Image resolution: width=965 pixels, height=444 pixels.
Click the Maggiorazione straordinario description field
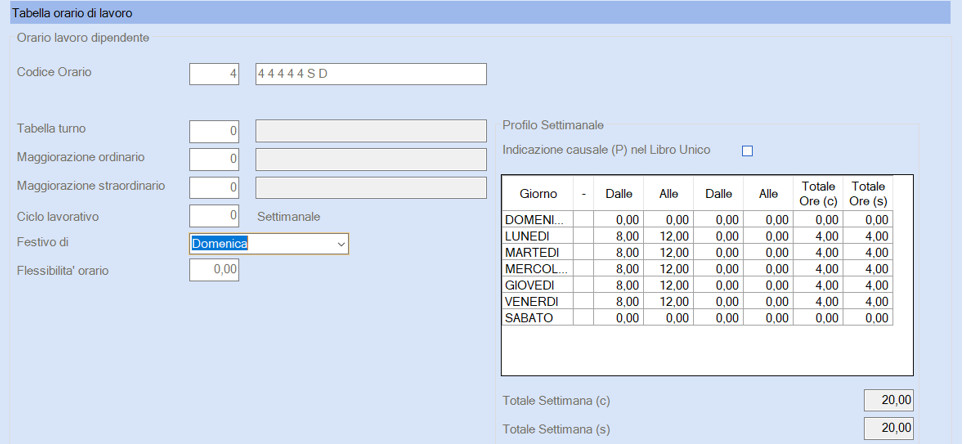click(370, 187)
